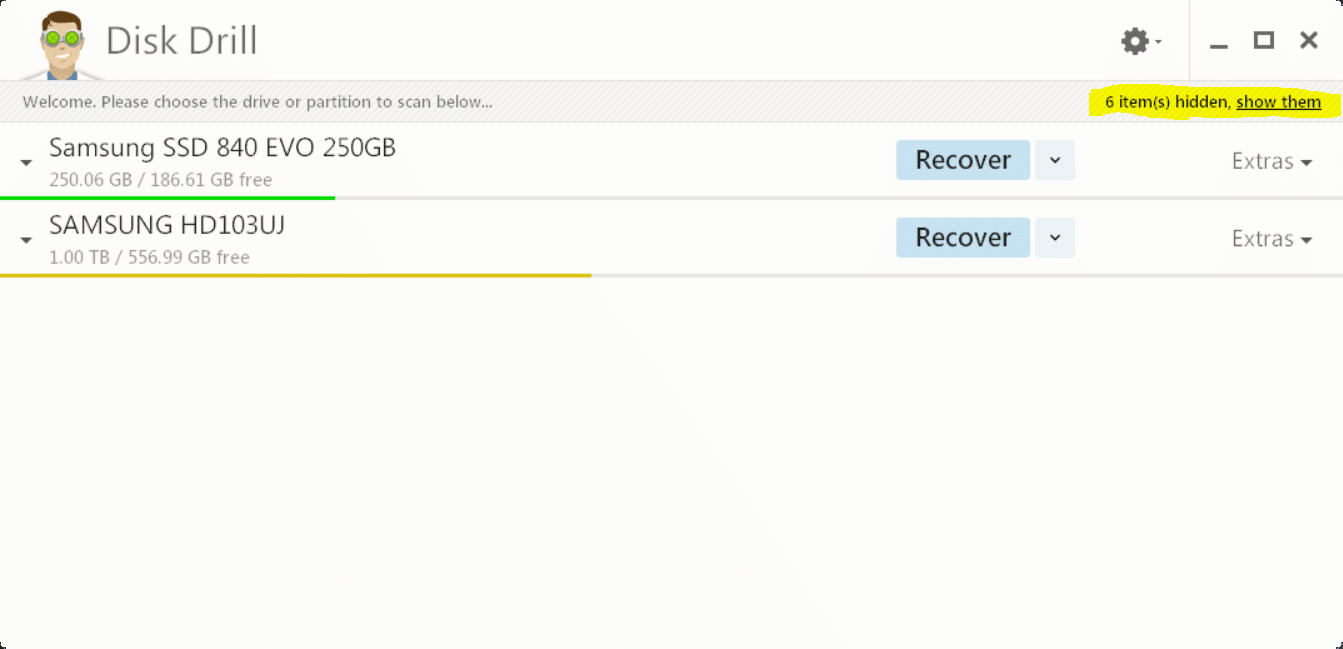Screen dimensions: 1343x649
Task: Select the SAMSUNG HD103UJ drive name
Action: (x=167, y=226)
